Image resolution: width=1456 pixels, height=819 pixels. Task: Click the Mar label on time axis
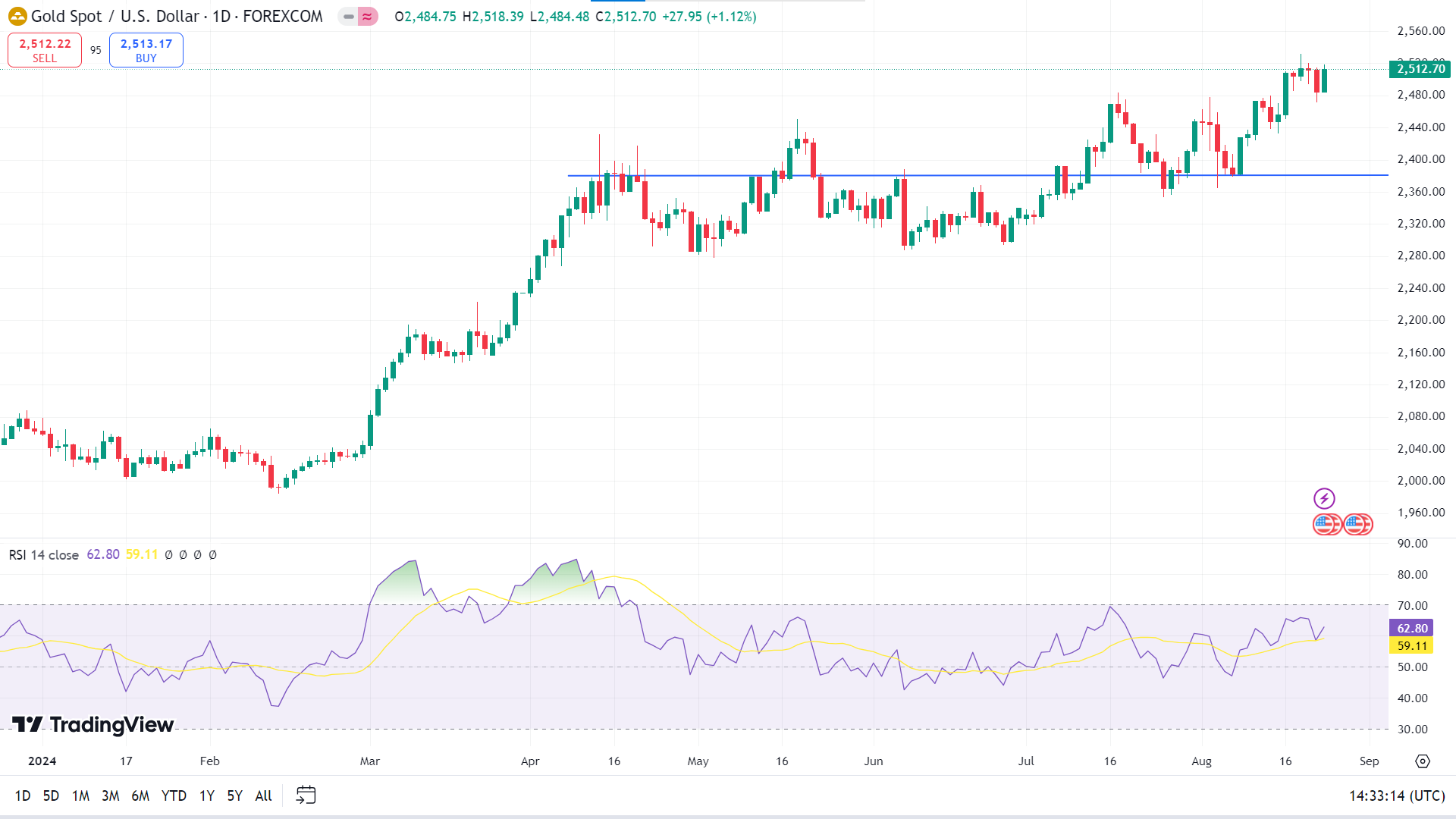click(x=369, y=761)
